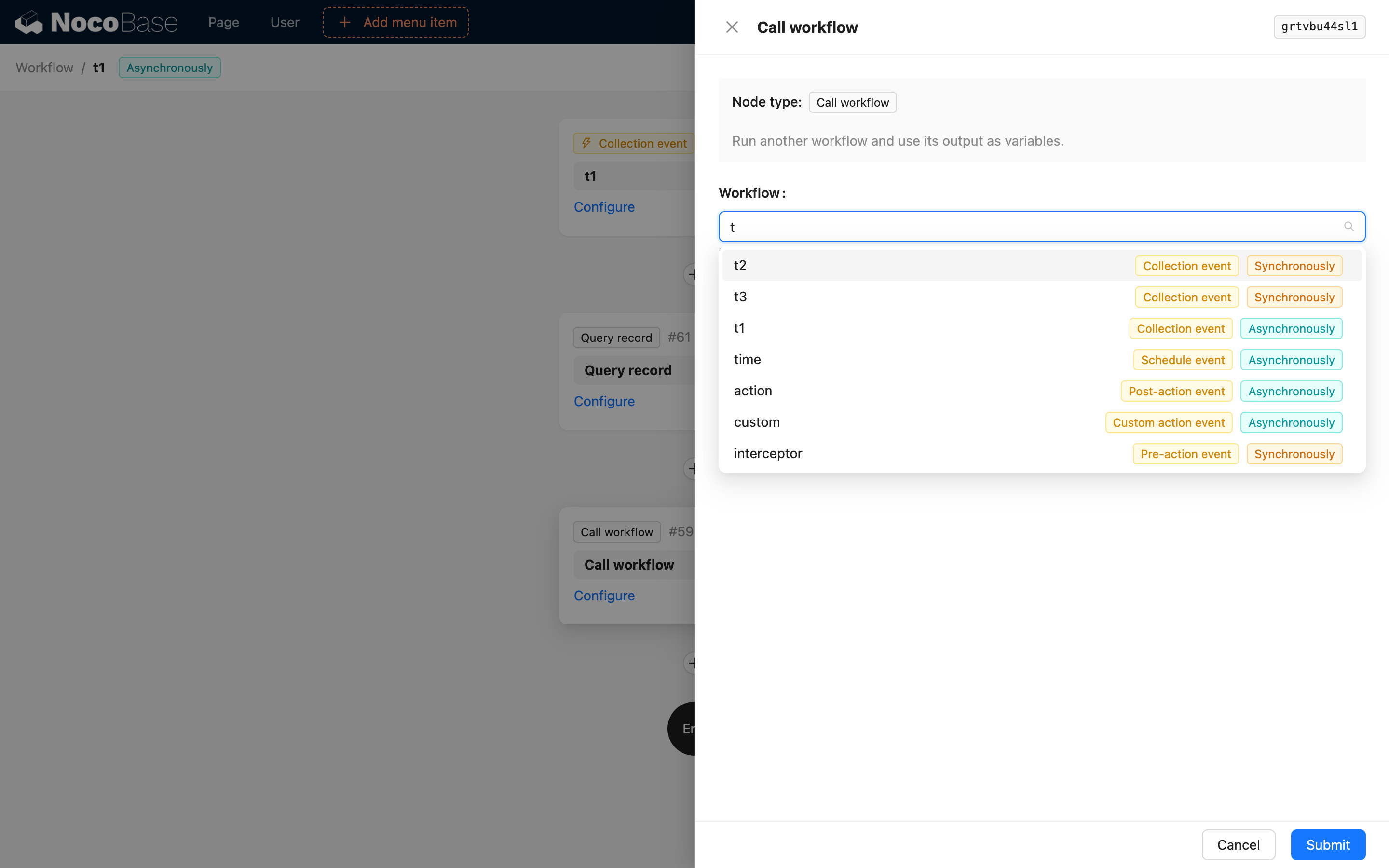The width and height of the screenshot is (1389, 868).
Task: Open the Page menu item
Action: pyautogui.click(x=223, y=22)
